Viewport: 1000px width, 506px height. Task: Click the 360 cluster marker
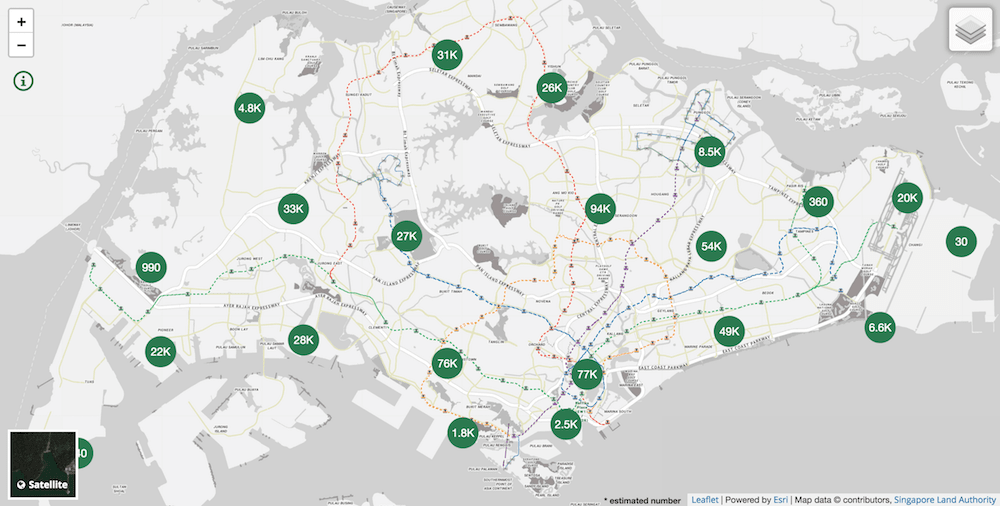click(x=818, y=202)
